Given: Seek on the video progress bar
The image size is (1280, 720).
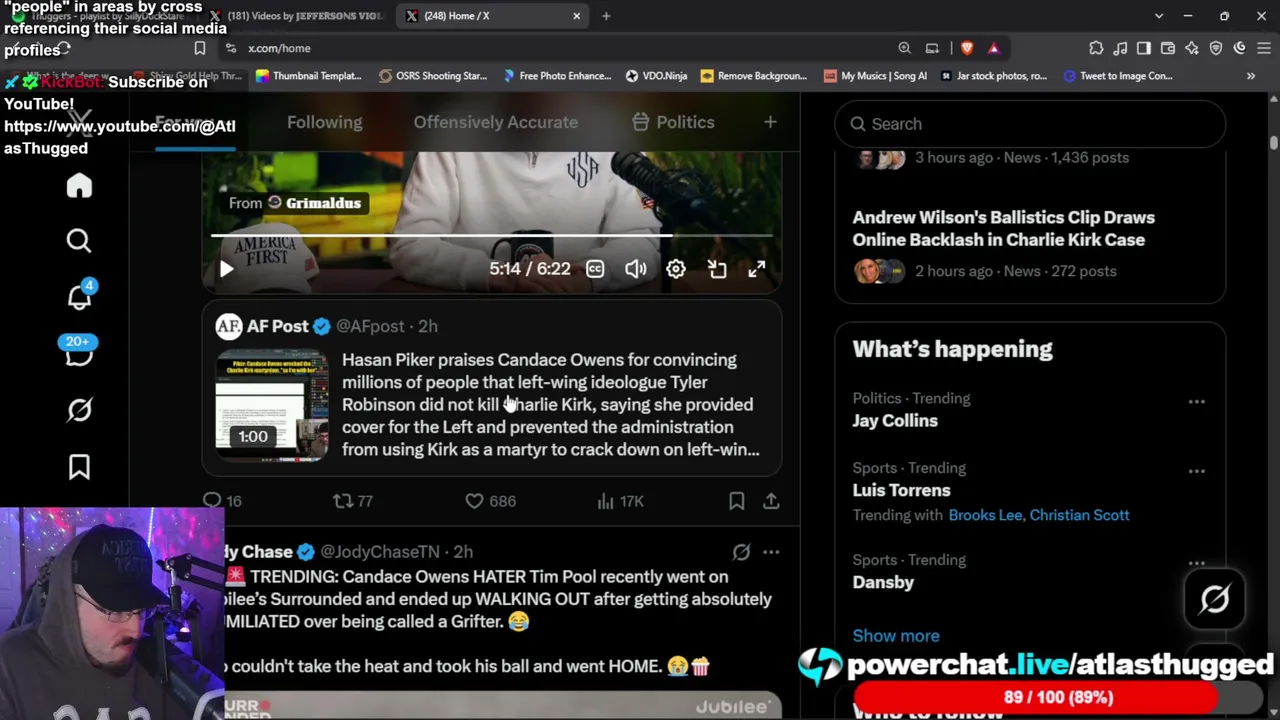Looking at the screenshot, I should pos(491,236).
